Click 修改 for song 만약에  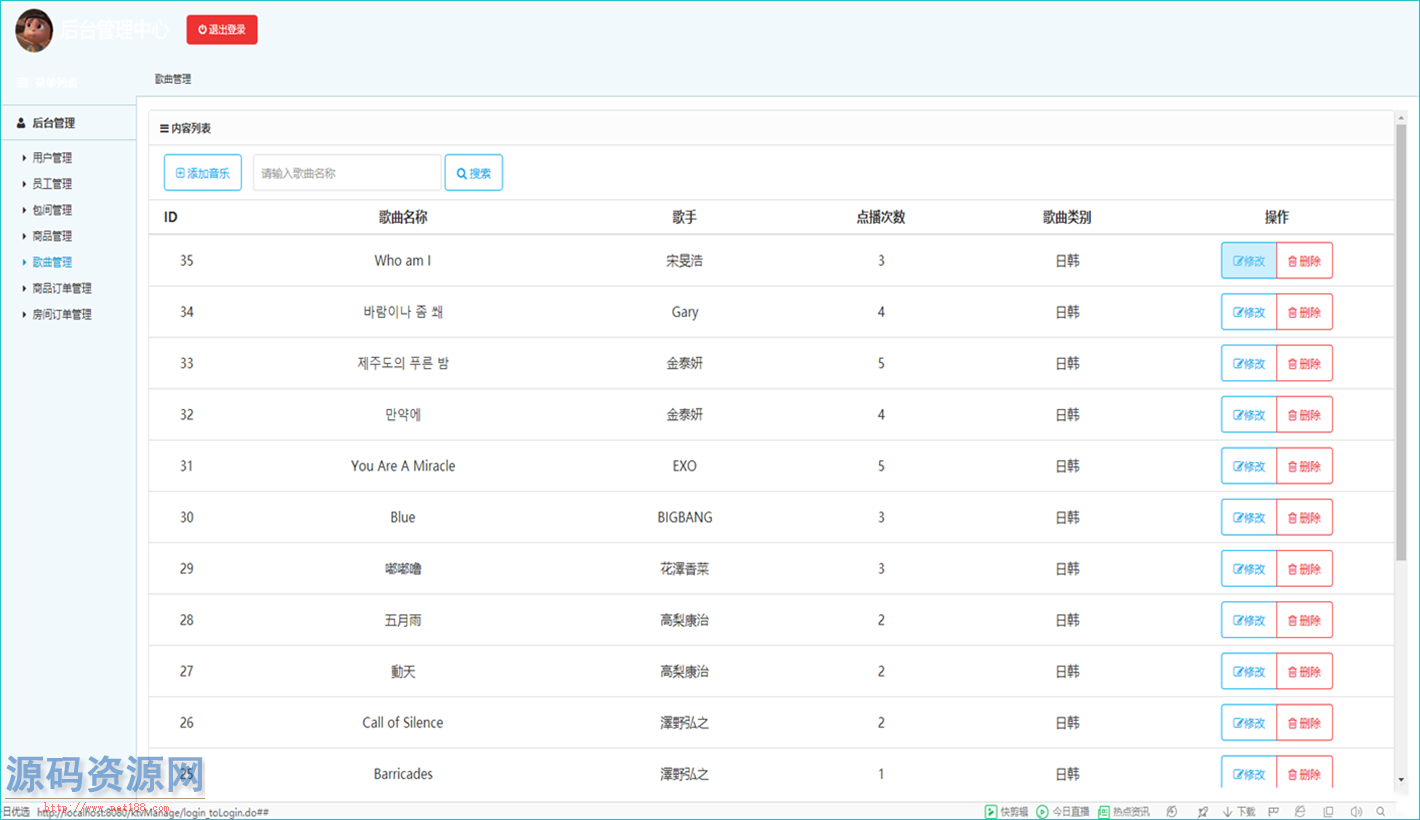click(1249, 415)
